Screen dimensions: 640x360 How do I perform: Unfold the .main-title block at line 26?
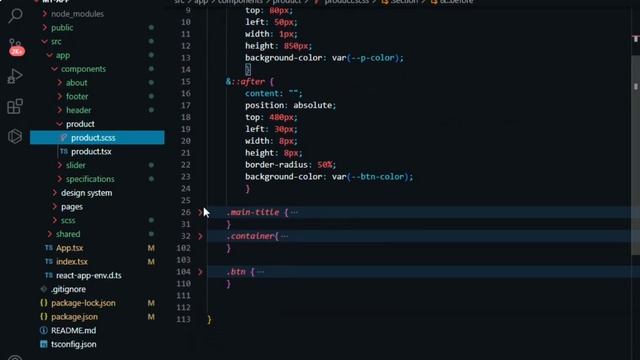(200, 212)
